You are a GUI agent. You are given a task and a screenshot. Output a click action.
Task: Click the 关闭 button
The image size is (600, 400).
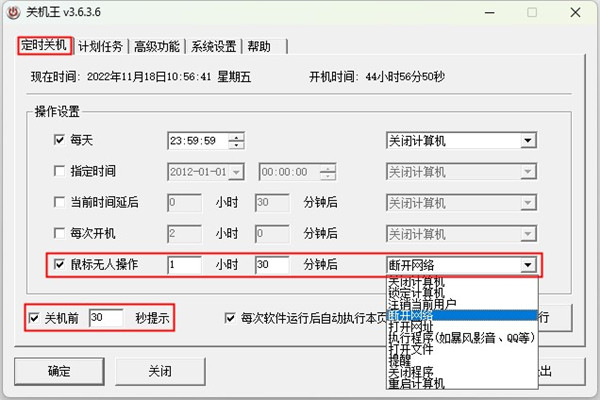(160, 371)
